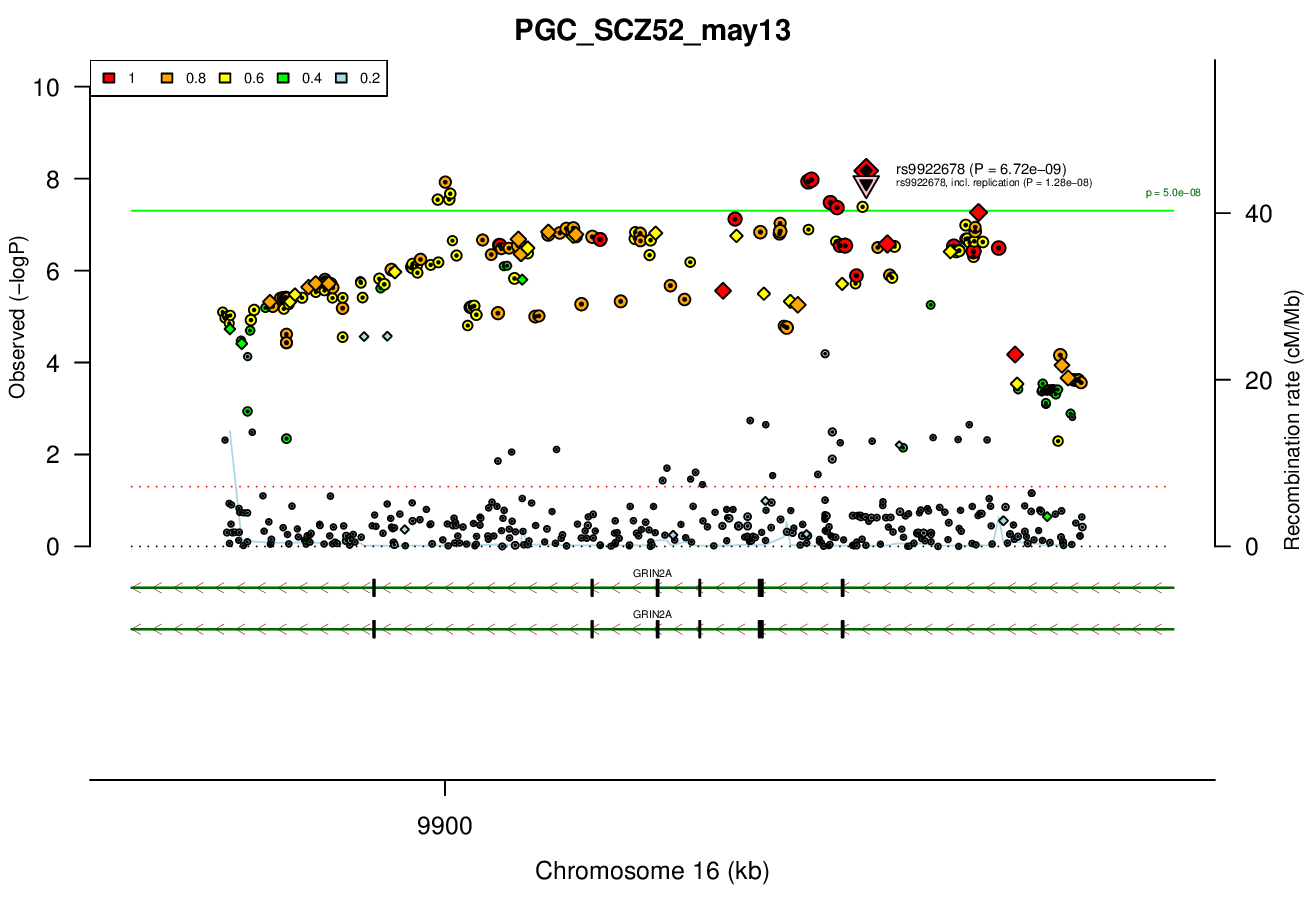Click the red diamond lead SNP rs9922678 marker
Screen dimensions: 1304x900
[866, 170]
